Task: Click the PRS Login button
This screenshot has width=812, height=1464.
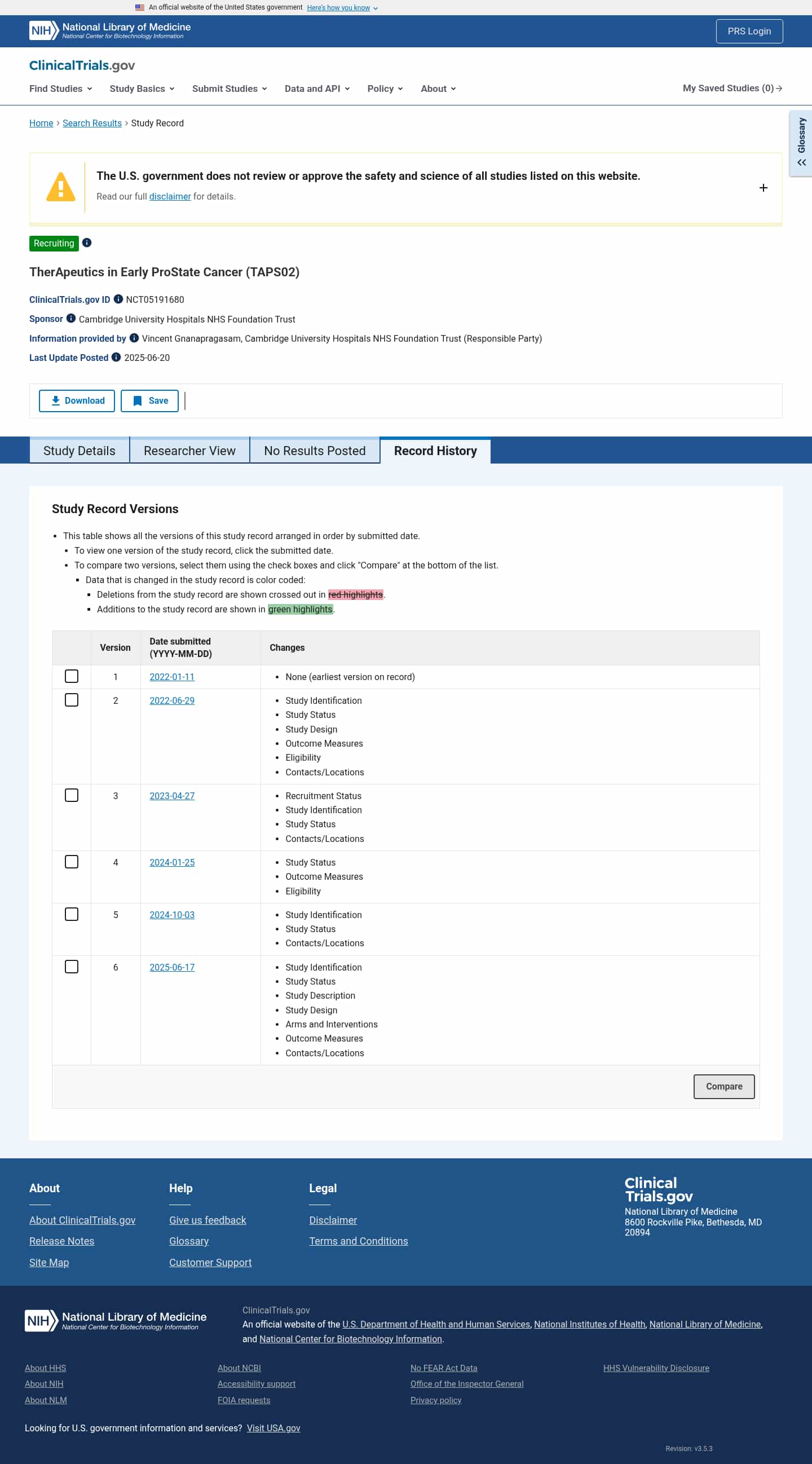Action: 749,31
